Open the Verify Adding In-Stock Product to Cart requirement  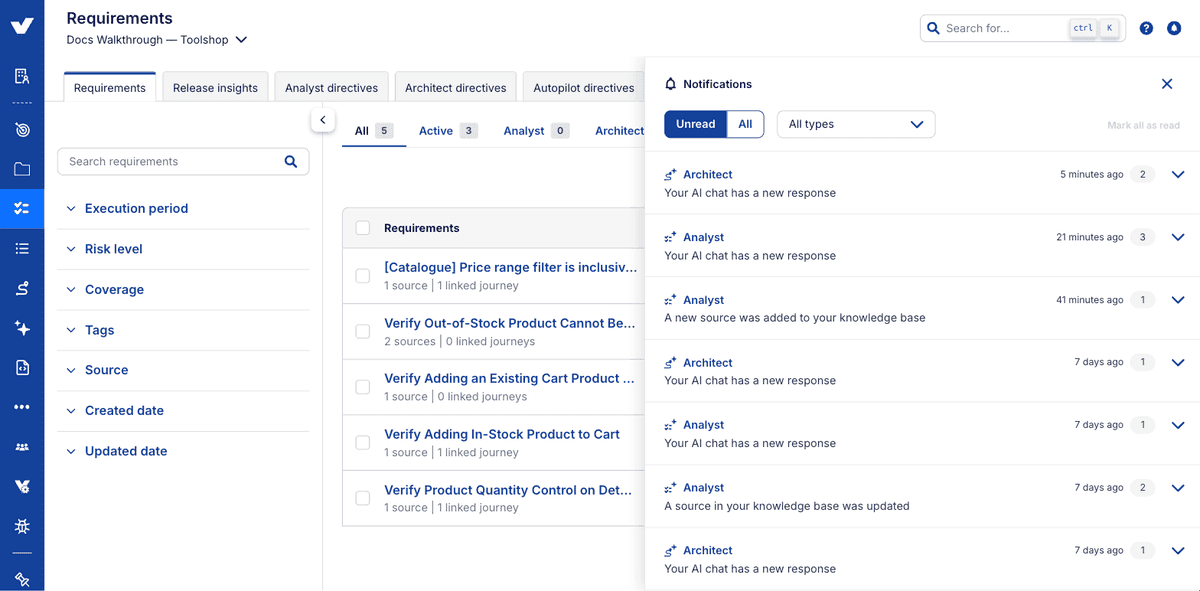(x=502, y=434)
